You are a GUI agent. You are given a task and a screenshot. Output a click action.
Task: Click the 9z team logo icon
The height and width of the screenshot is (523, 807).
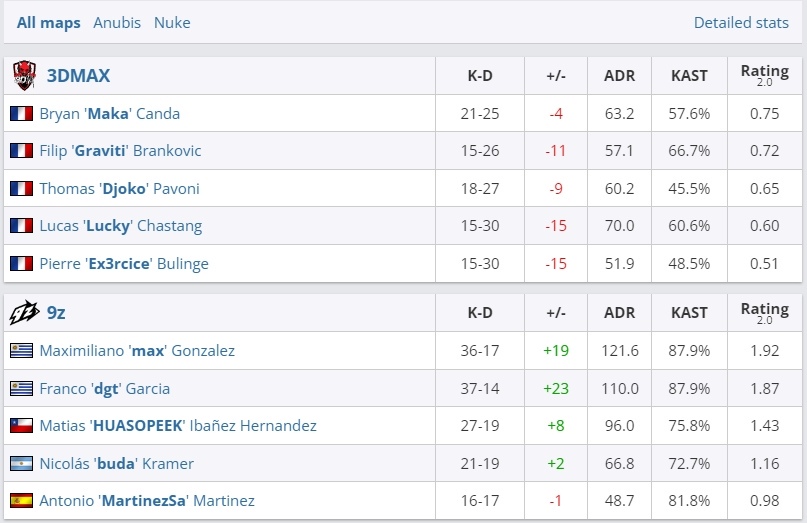(24, 312)
